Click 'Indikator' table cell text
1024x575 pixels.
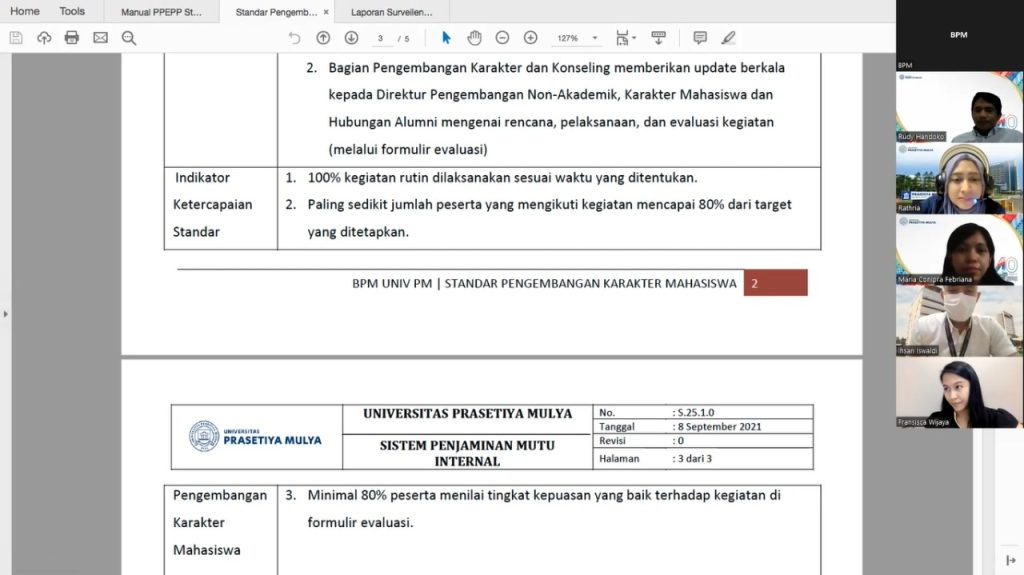[202, 178]
